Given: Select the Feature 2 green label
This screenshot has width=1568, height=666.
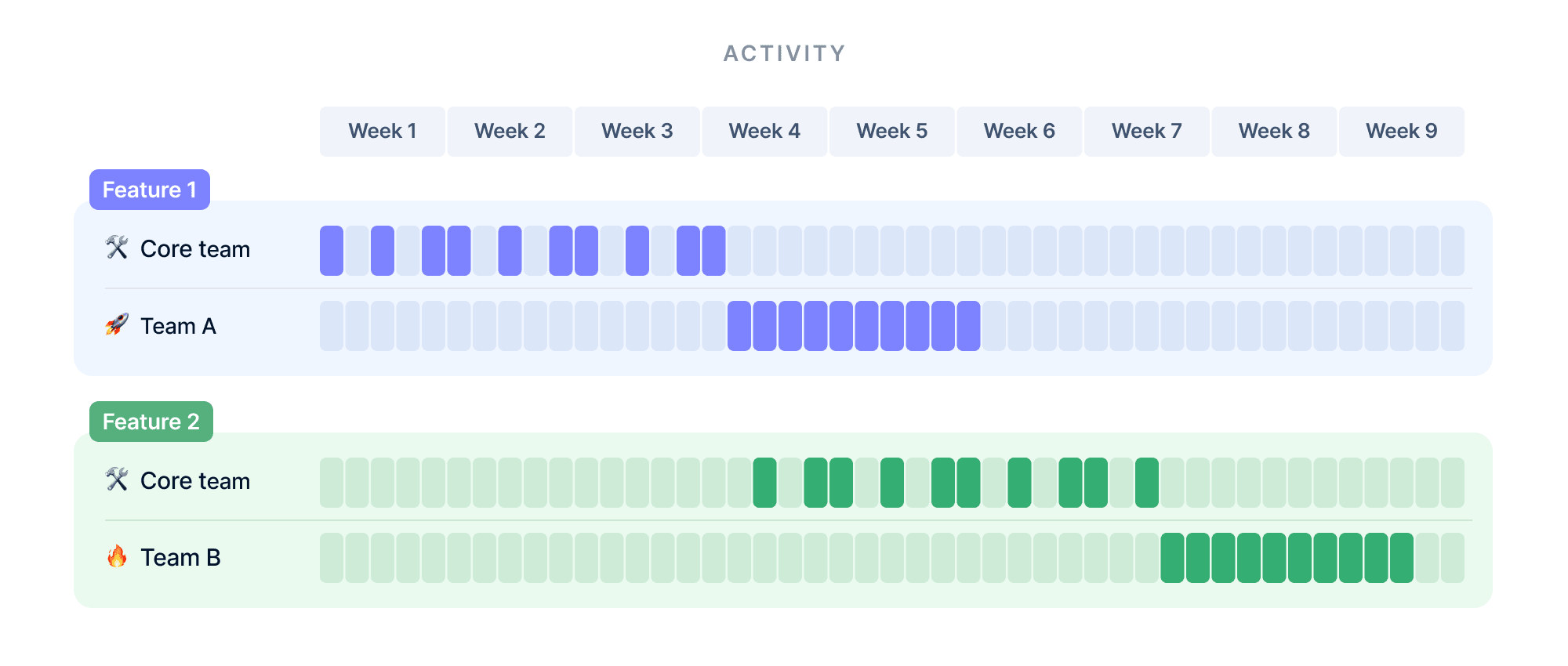Looking at the screenshot, I should (151, 422).
